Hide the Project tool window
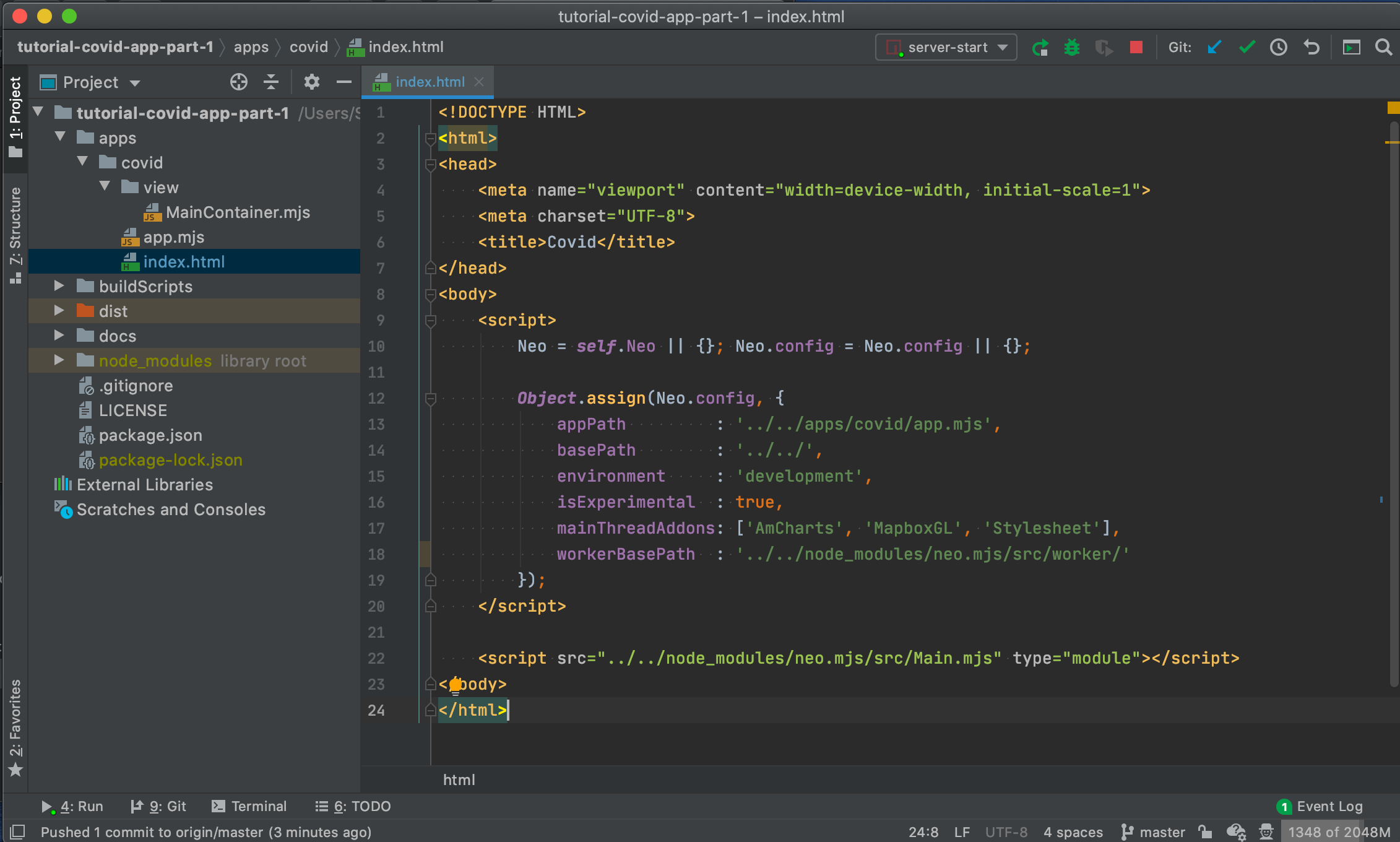 pyautogui.click(x=344, y=82)
